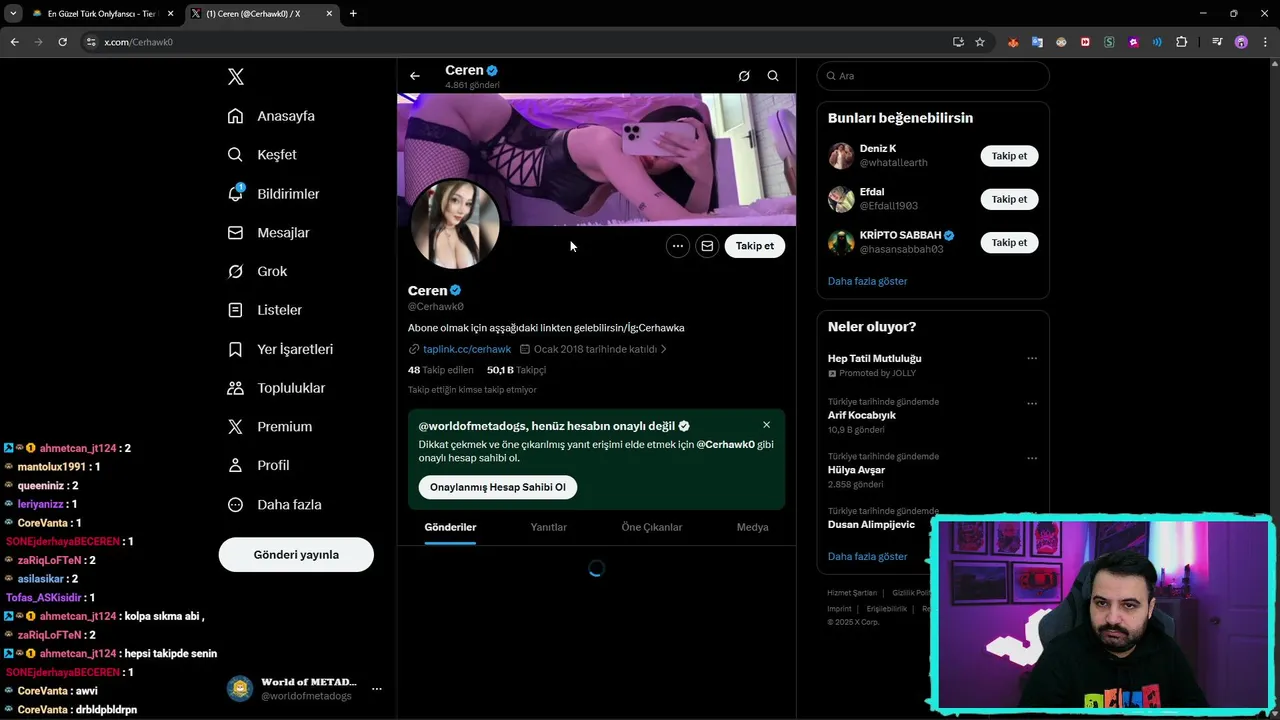The height and width of the screenshot is (720, 1280).
Task: Click the Ara search field
Action: pos(933,76)
